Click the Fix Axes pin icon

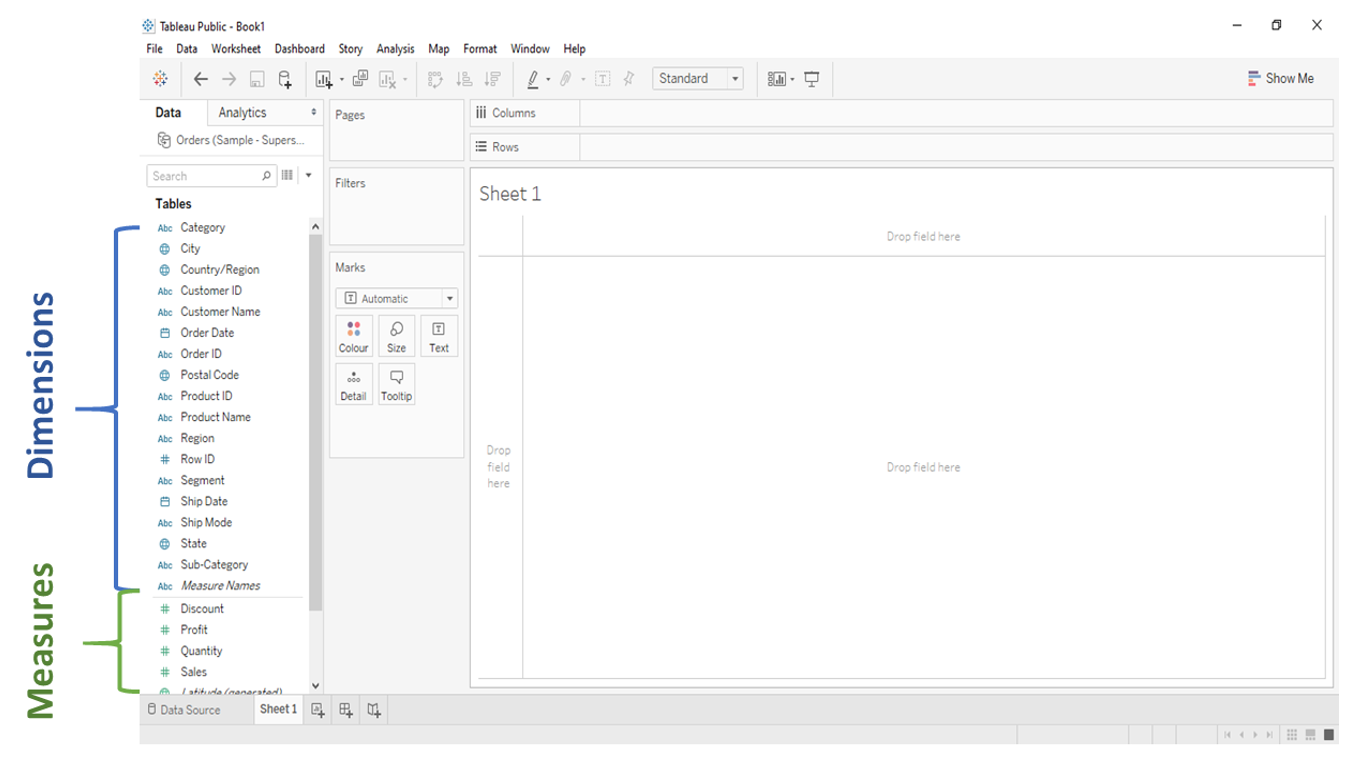(x=629, y=79)
